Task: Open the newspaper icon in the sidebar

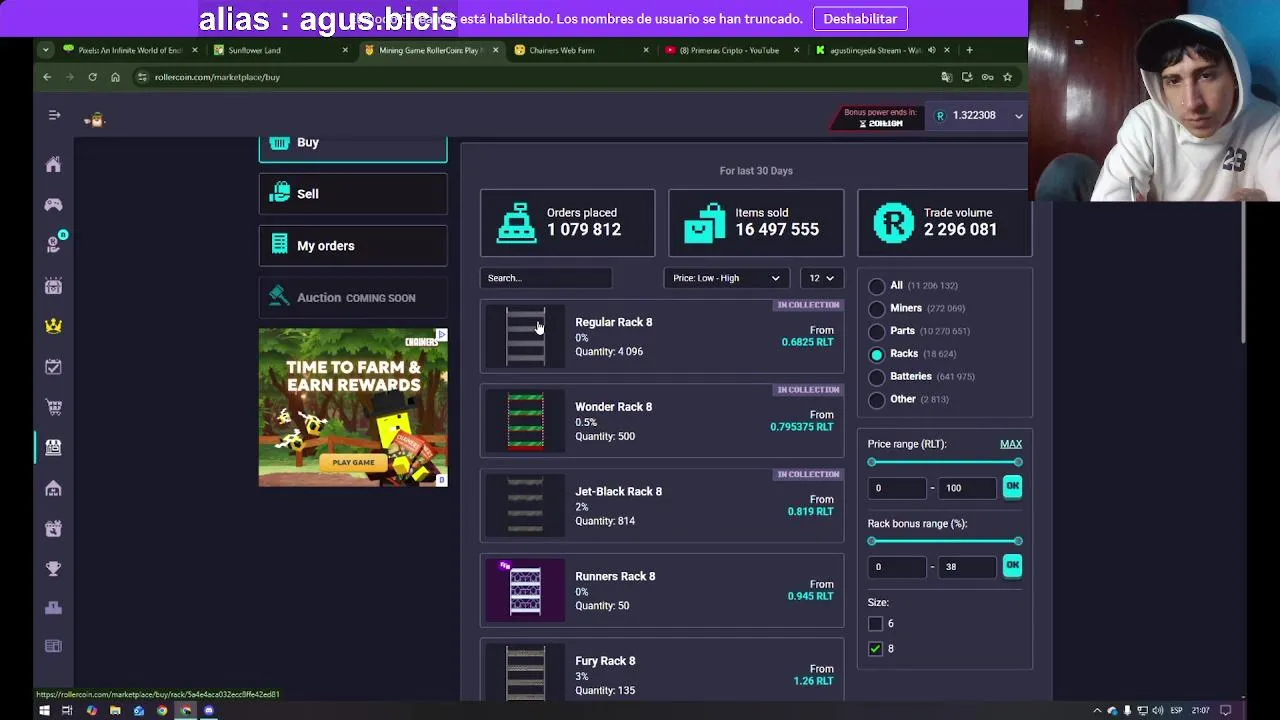Action: coord(53,646)
